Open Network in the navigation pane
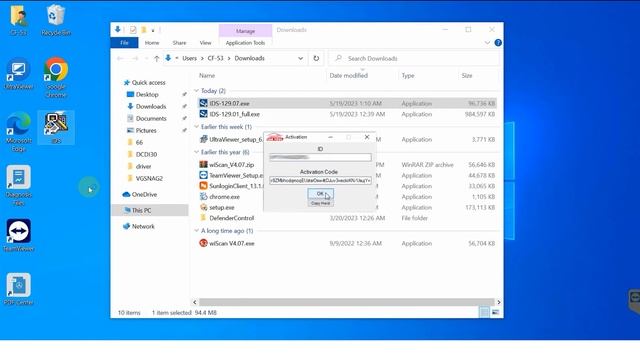Image resolution: width=640 pixels, height=360 pixels. pos(143,226)
